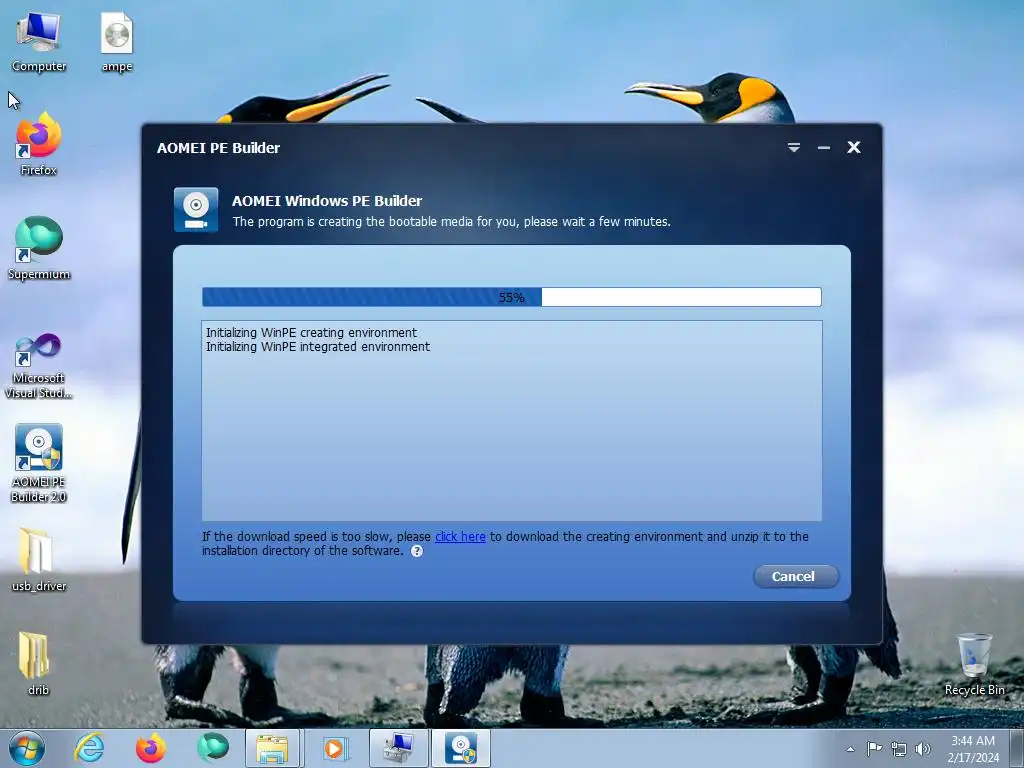Click the Show desktop strip
The width and height of the screenshot is (1024, 768).
tap(1017, 748)
